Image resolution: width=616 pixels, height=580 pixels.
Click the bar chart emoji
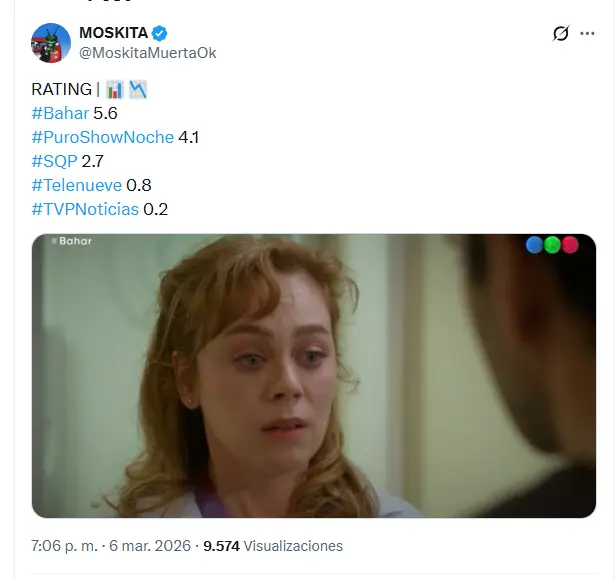[115, 89]
